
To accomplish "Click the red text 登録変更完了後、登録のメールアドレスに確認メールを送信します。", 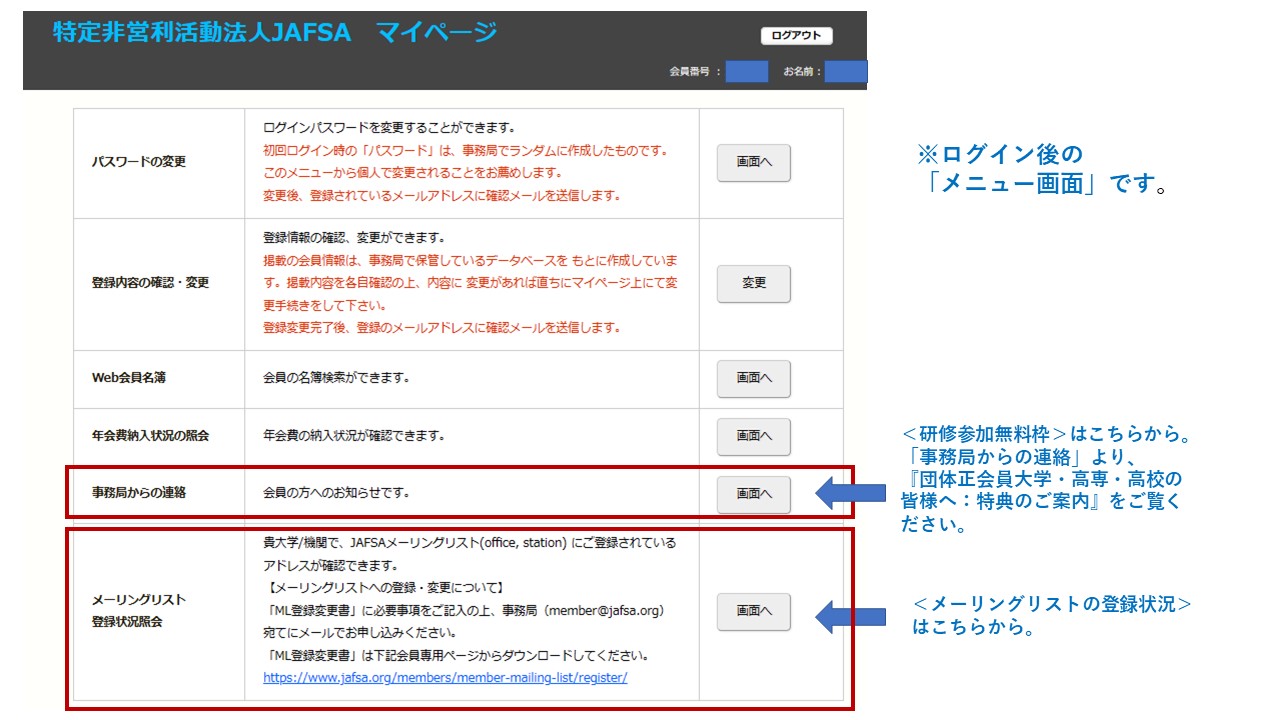I will point(442,328).
